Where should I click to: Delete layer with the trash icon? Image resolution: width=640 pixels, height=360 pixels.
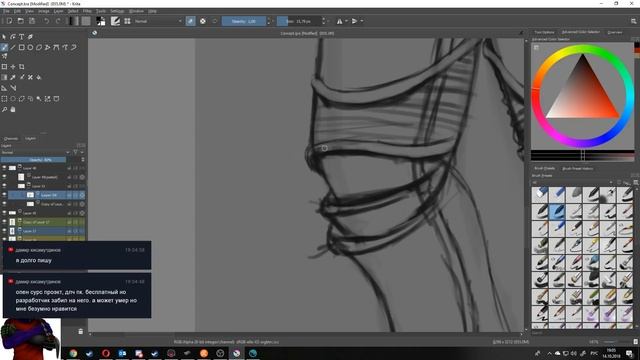click(x=80, y=331)
